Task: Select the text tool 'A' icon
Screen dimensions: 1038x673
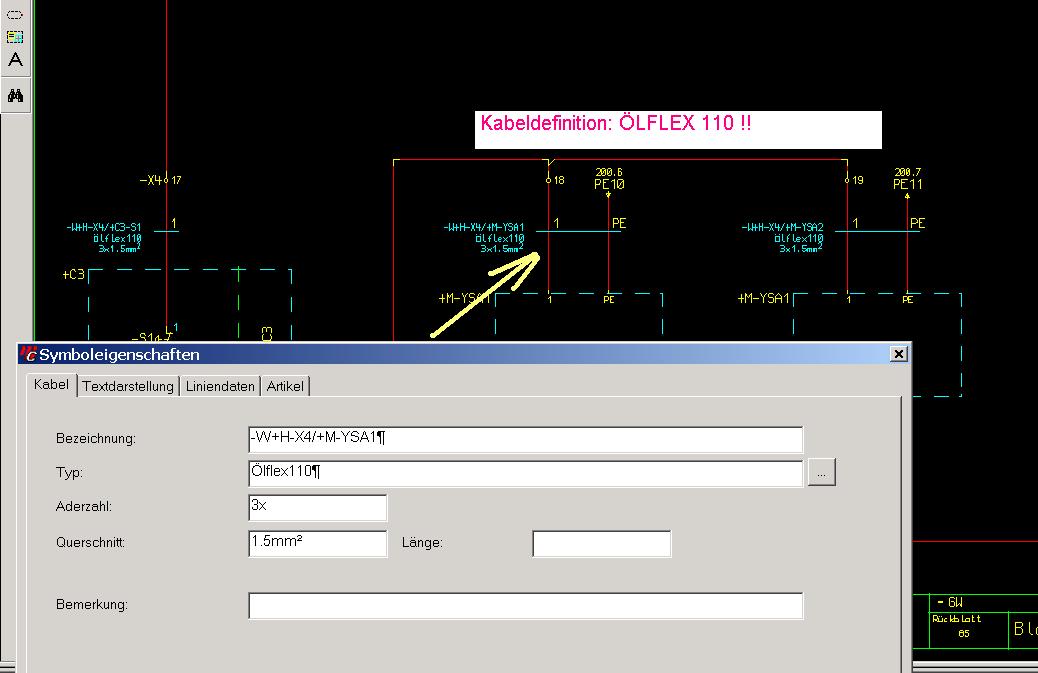Action: [15, 60]
